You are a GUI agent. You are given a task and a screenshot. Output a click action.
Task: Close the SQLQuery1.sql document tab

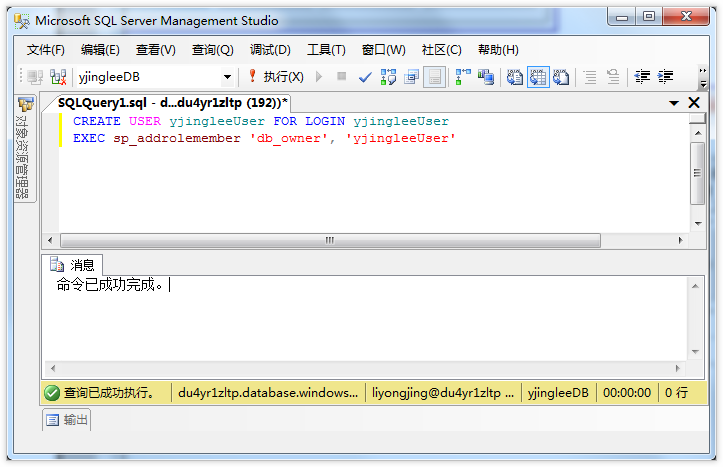click(694, 103)
